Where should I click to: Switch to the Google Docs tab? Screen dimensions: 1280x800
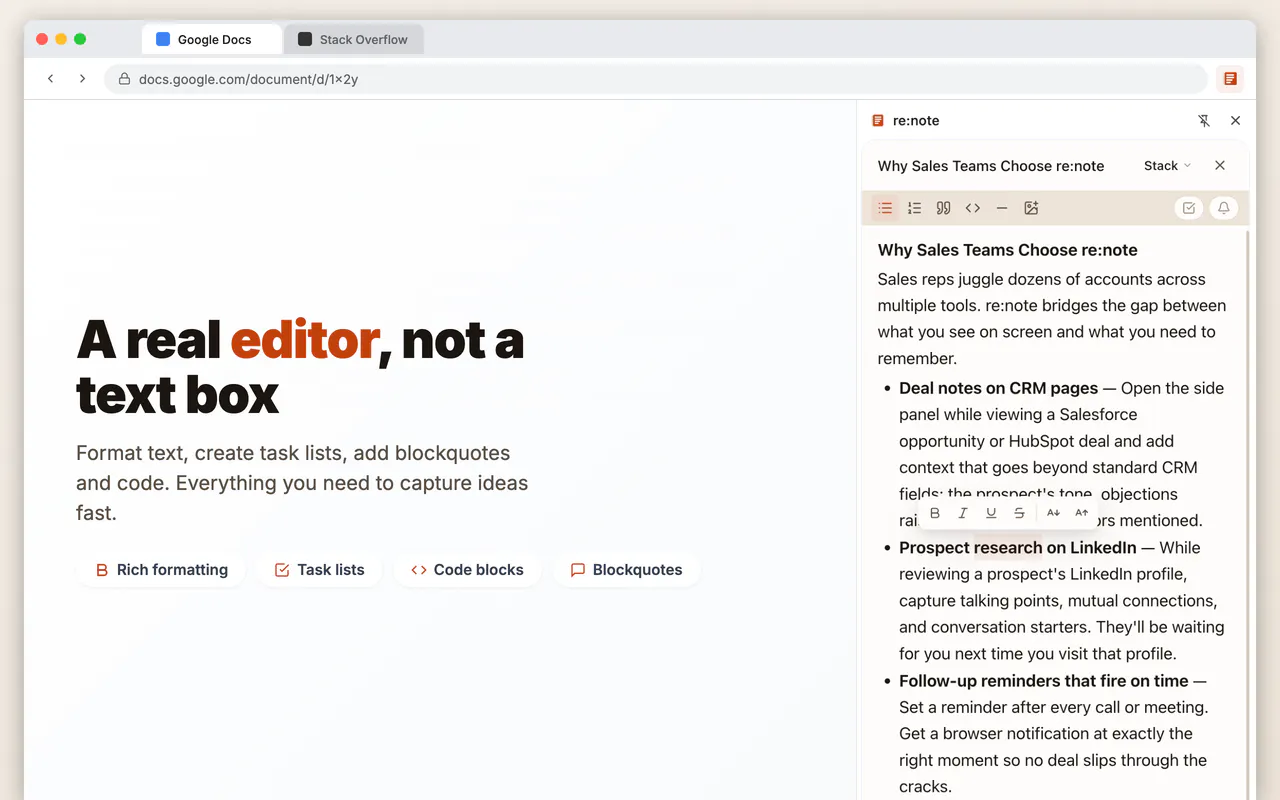coord(212,40)
